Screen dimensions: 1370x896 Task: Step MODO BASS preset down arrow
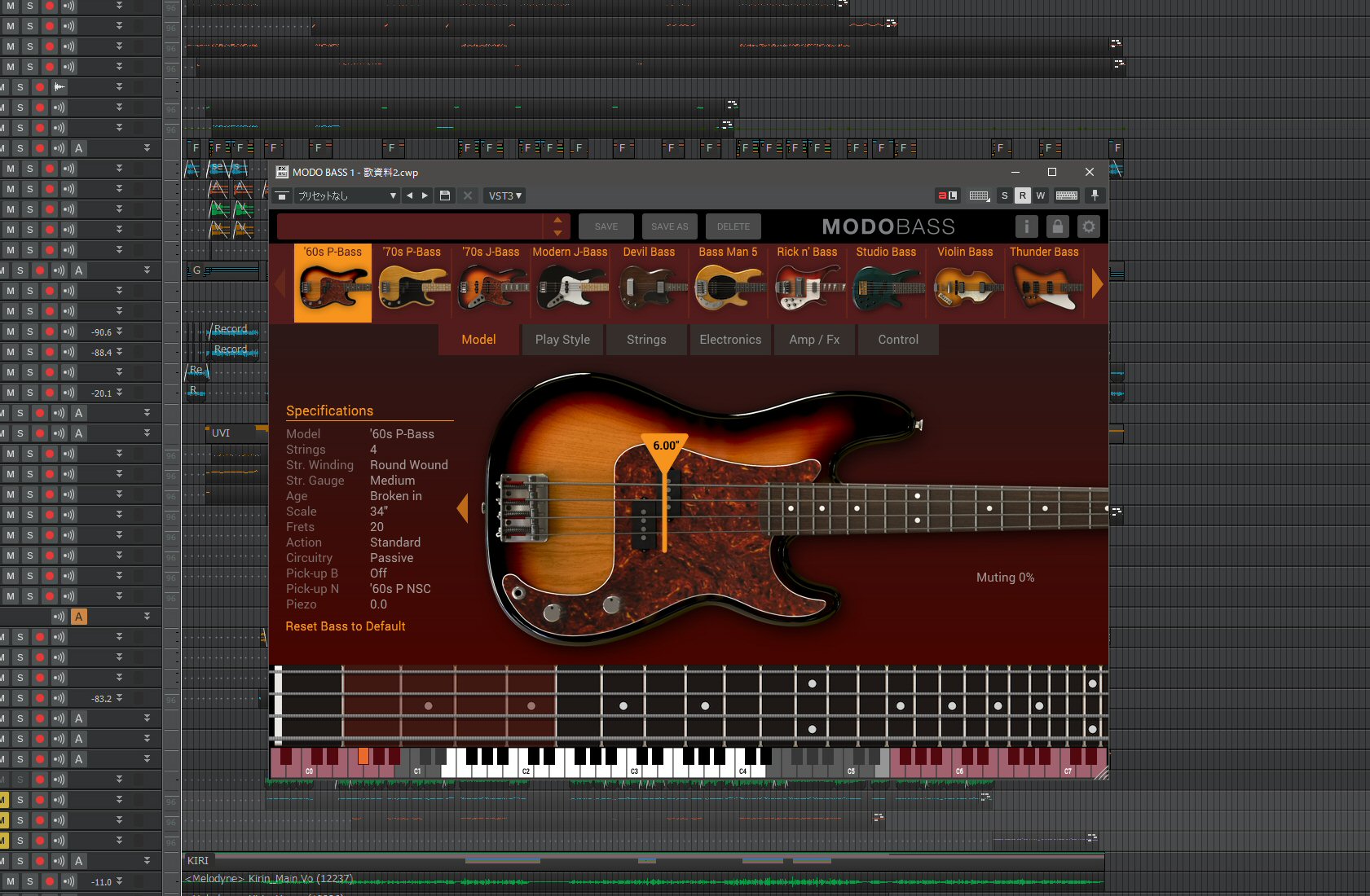[x=557, y=232]
